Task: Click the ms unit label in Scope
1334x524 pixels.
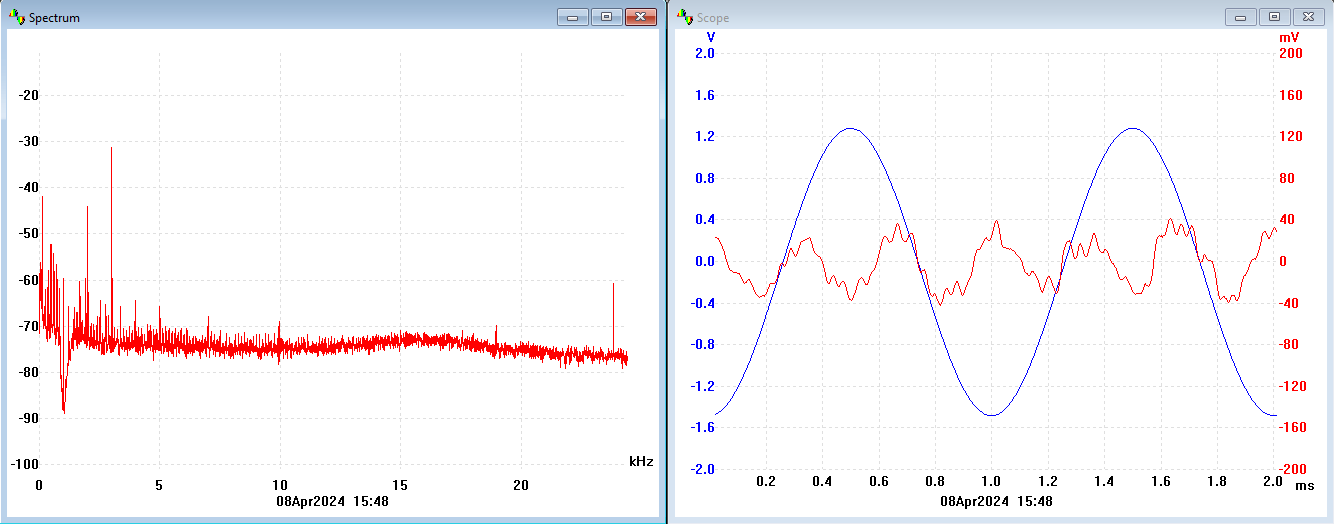Action: pos(1305,485)
